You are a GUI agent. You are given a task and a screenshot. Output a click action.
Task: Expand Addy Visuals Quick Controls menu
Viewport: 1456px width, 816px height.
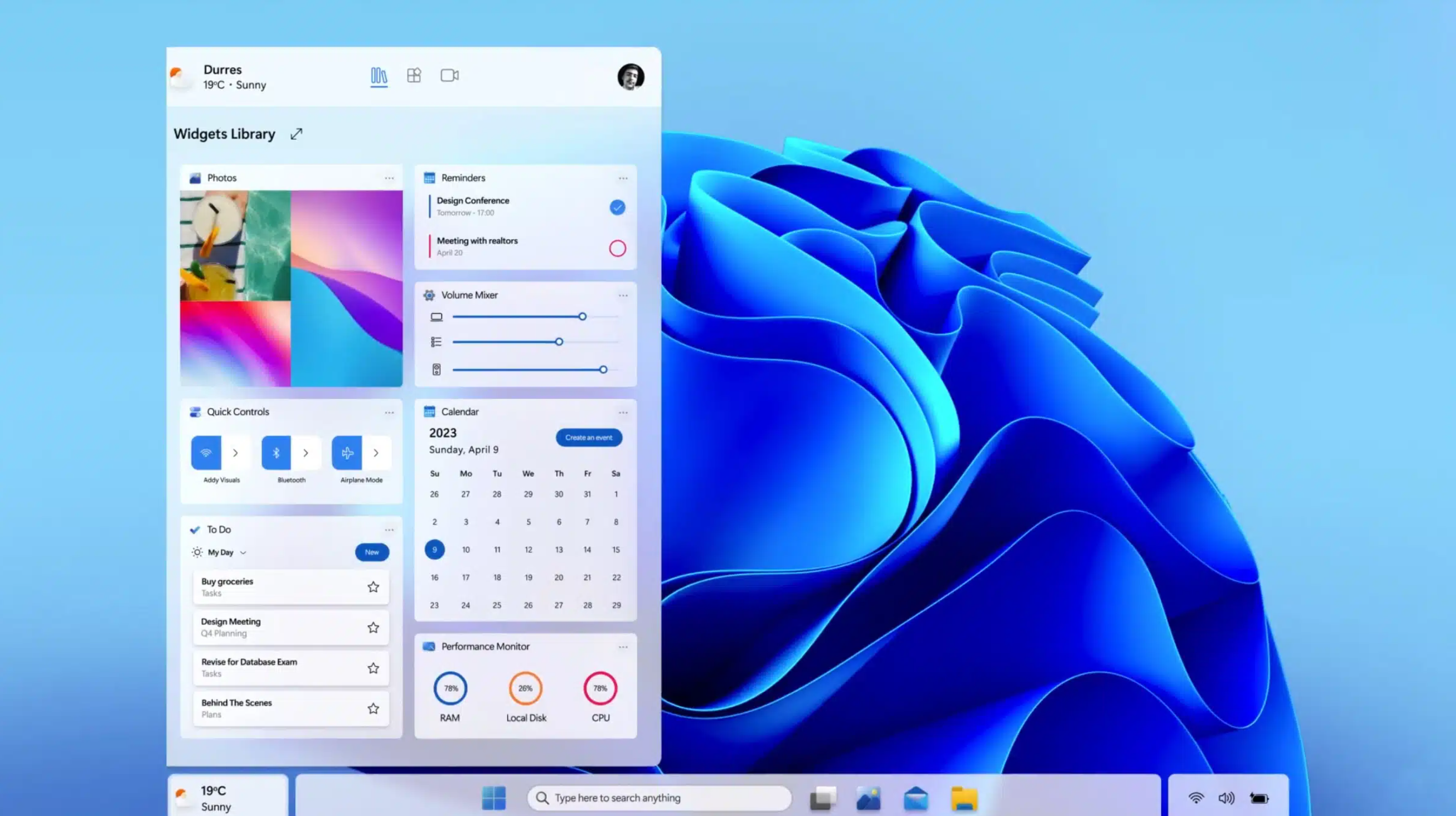(236, 453)
